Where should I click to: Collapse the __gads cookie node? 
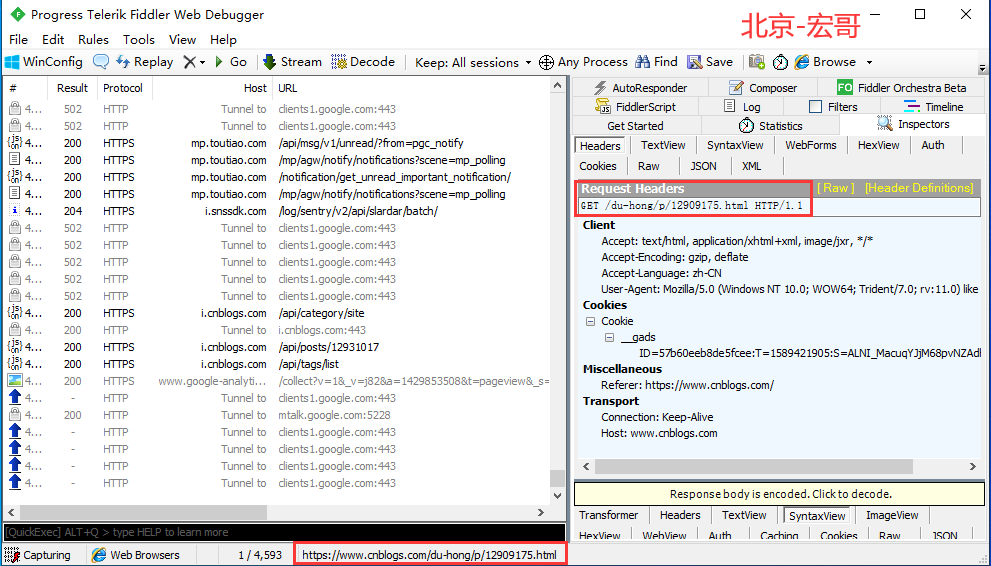(609, 337)
